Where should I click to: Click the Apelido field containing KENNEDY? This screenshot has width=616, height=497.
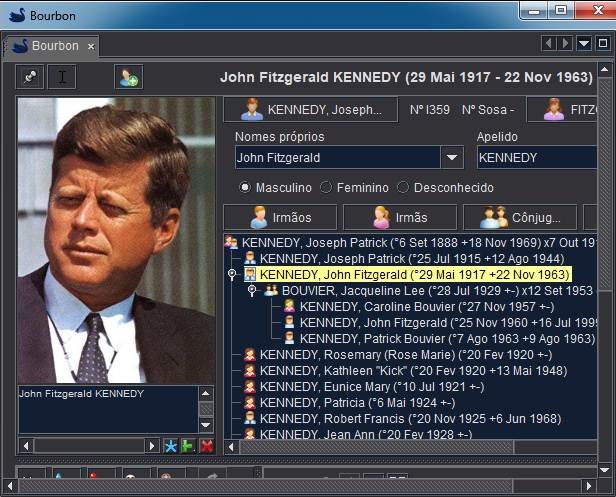pyautogui.click(x=536, y=157)
